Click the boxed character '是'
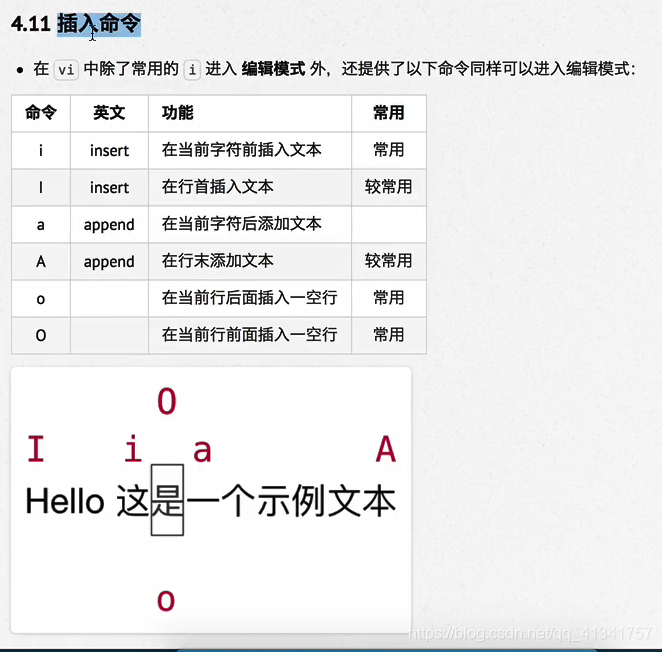662x652 pixels. 167,500
